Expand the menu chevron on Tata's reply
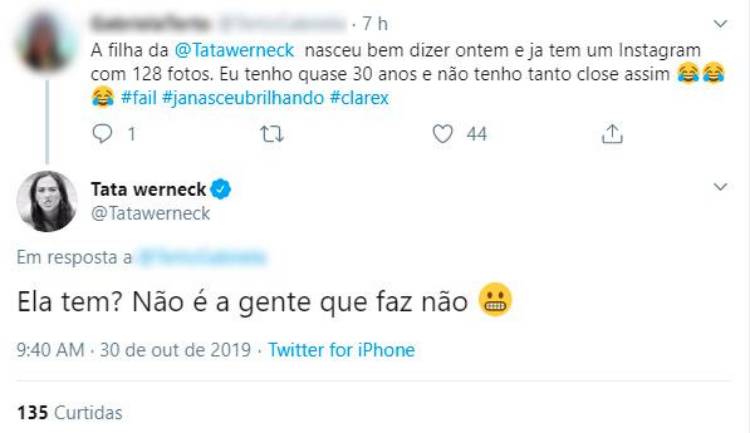This screenshot has width=750, height=433. coord(720,187)
